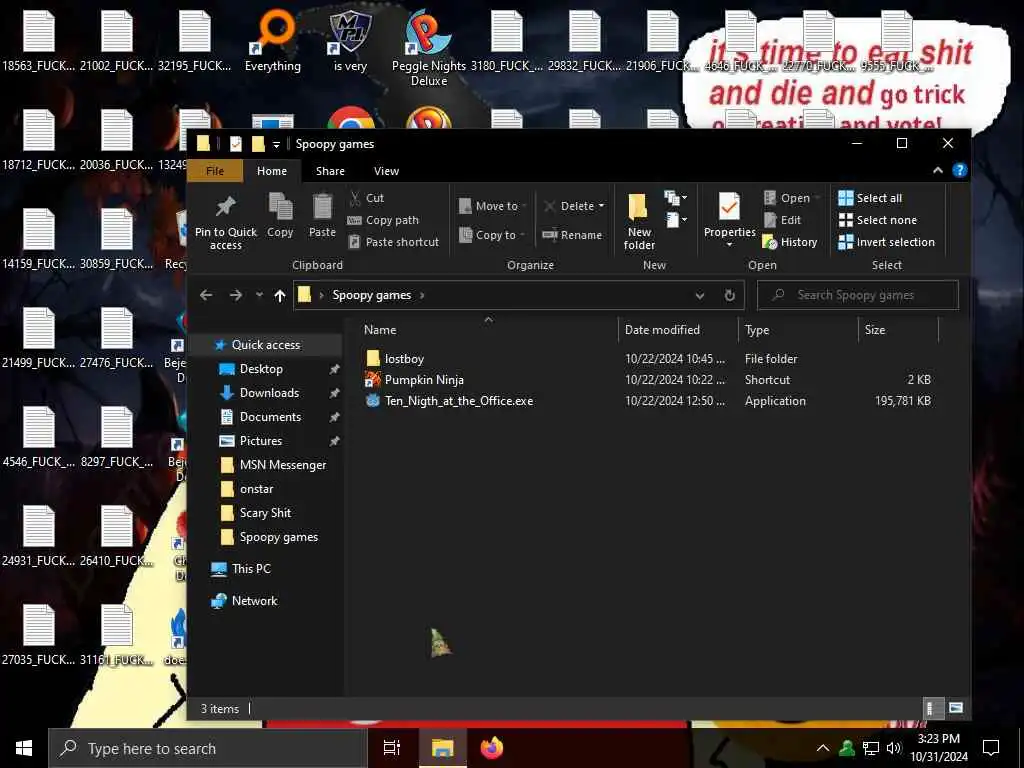This screenshot has width=1024, height=768.
Task: Click the Windows Start button
Action: 24,748
